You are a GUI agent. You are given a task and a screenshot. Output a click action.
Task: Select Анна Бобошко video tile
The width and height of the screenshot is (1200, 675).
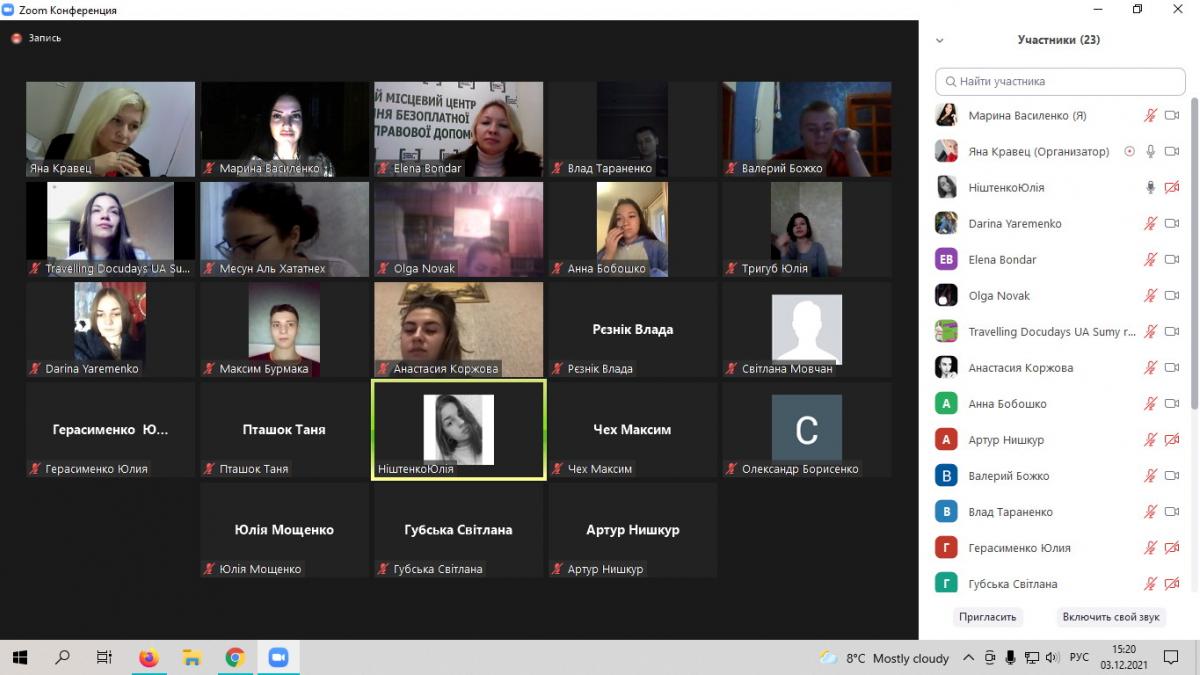[x=633, y=229]
